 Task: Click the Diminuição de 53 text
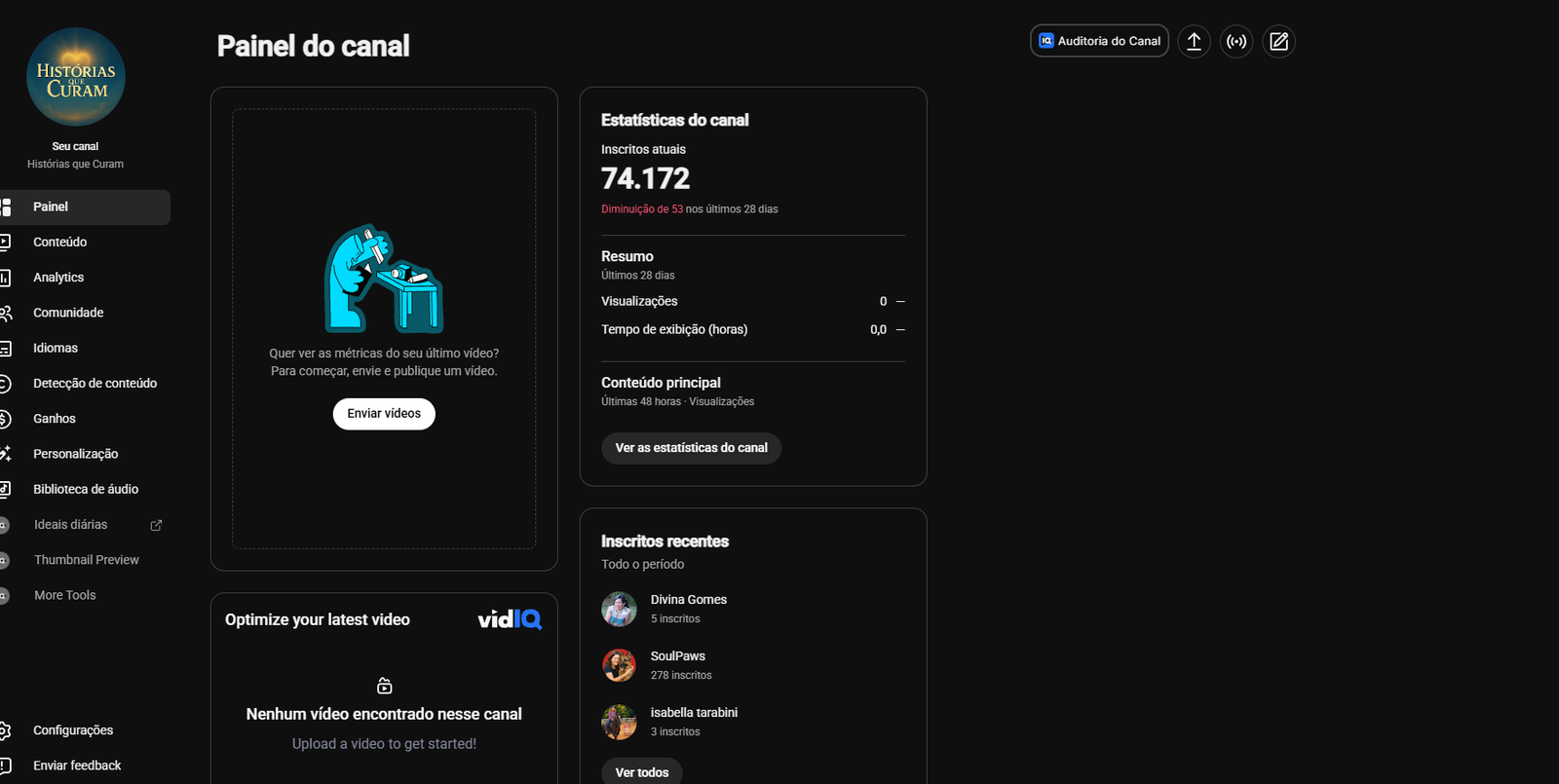click(642, 209)
